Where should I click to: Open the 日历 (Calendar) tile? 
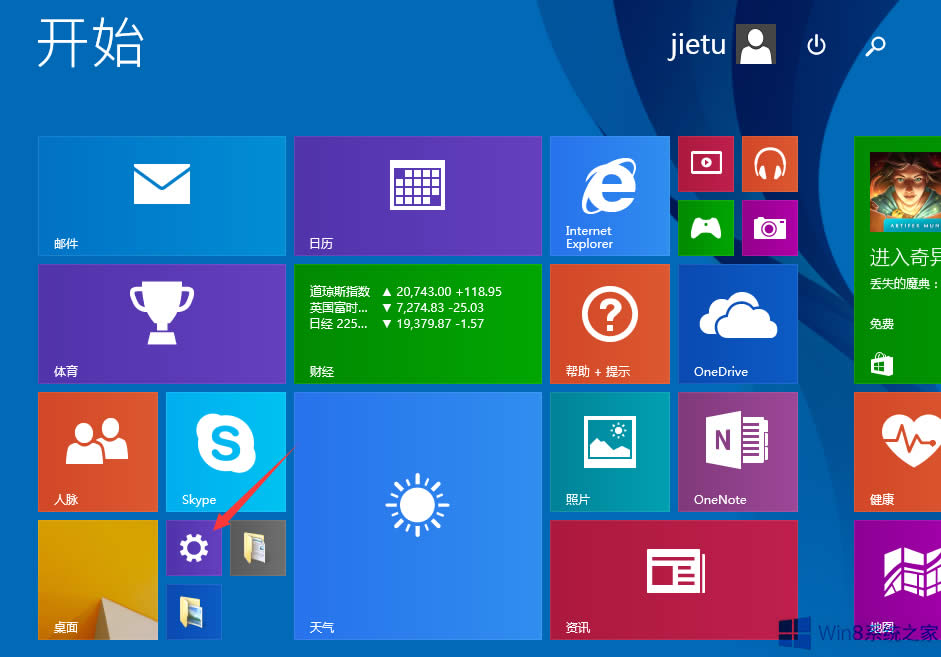[417, 195]
